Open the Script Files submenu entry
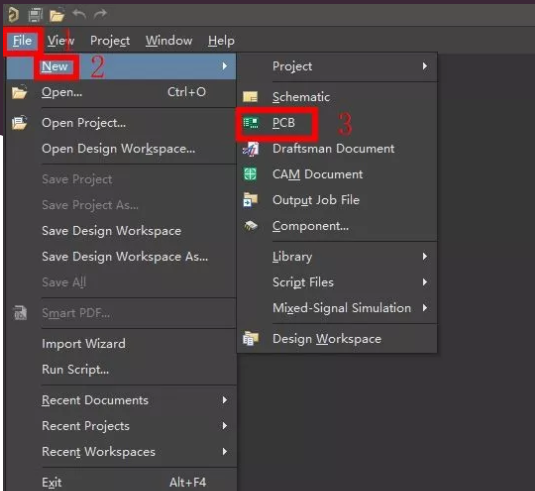535x491 pixels. tap(337, 283)
